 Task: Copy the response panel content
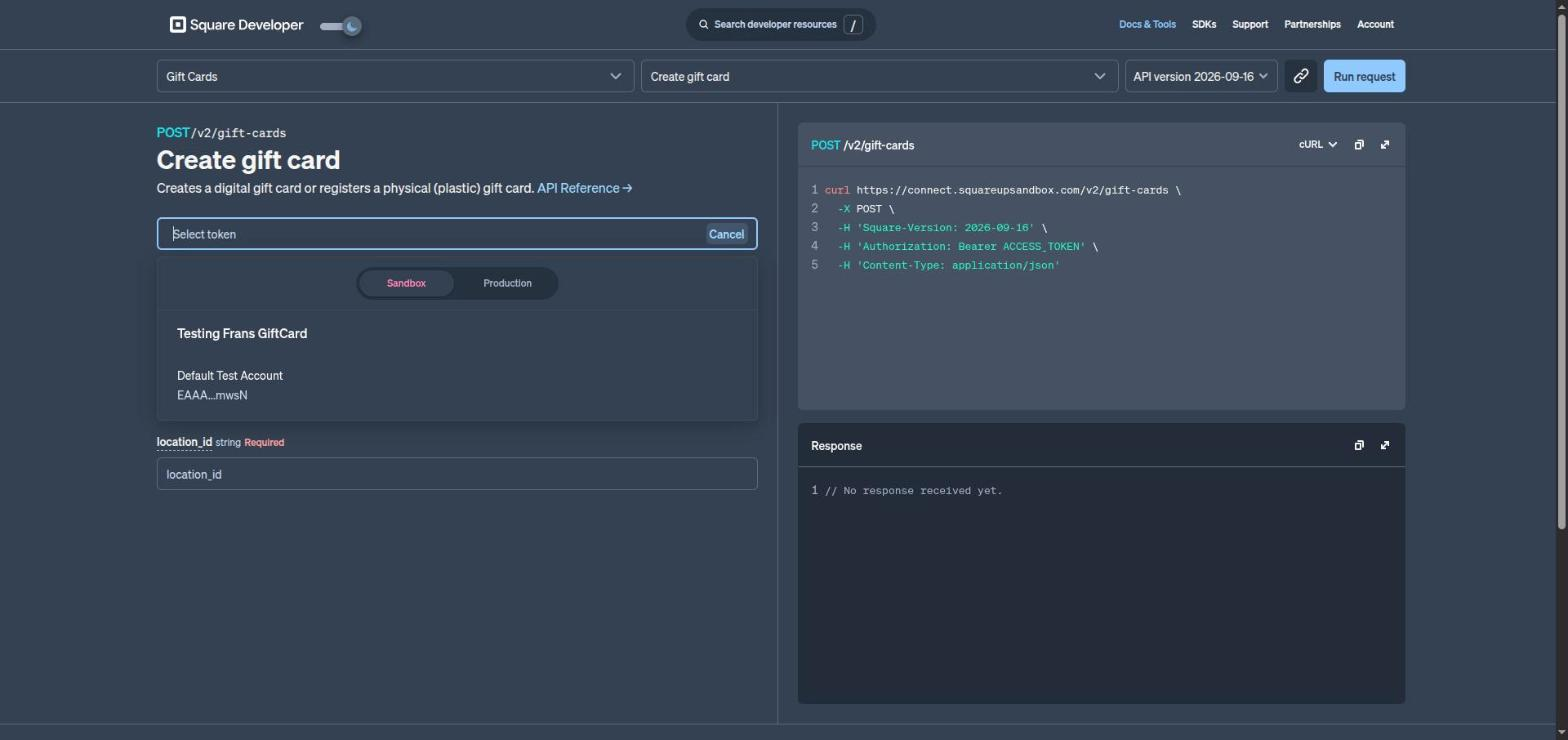[1359, 446]
